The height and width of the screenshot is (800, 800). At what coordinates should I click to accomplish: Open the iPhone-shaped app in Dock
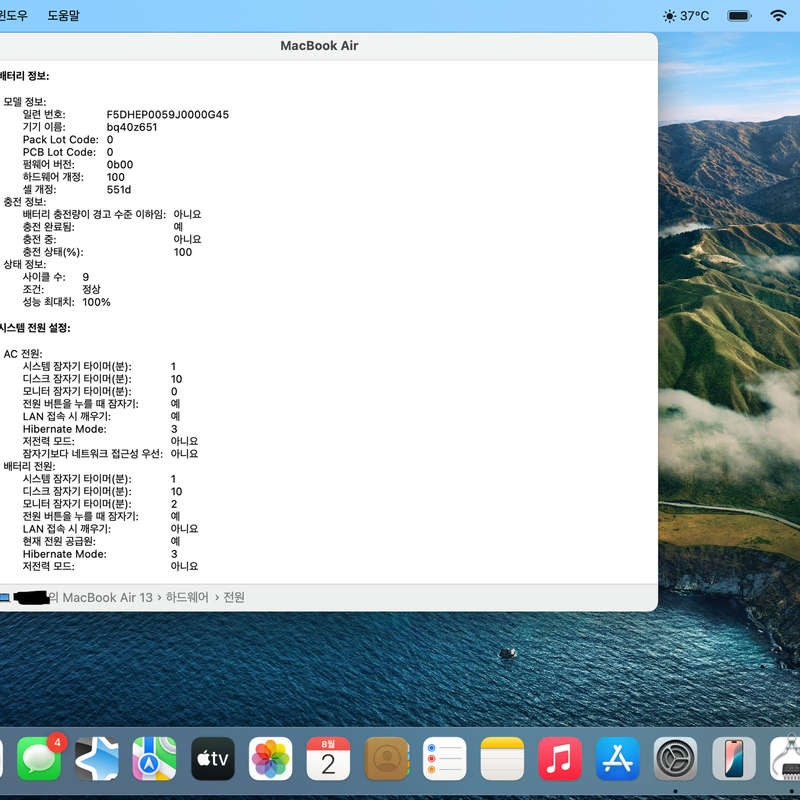pos(734,759)
